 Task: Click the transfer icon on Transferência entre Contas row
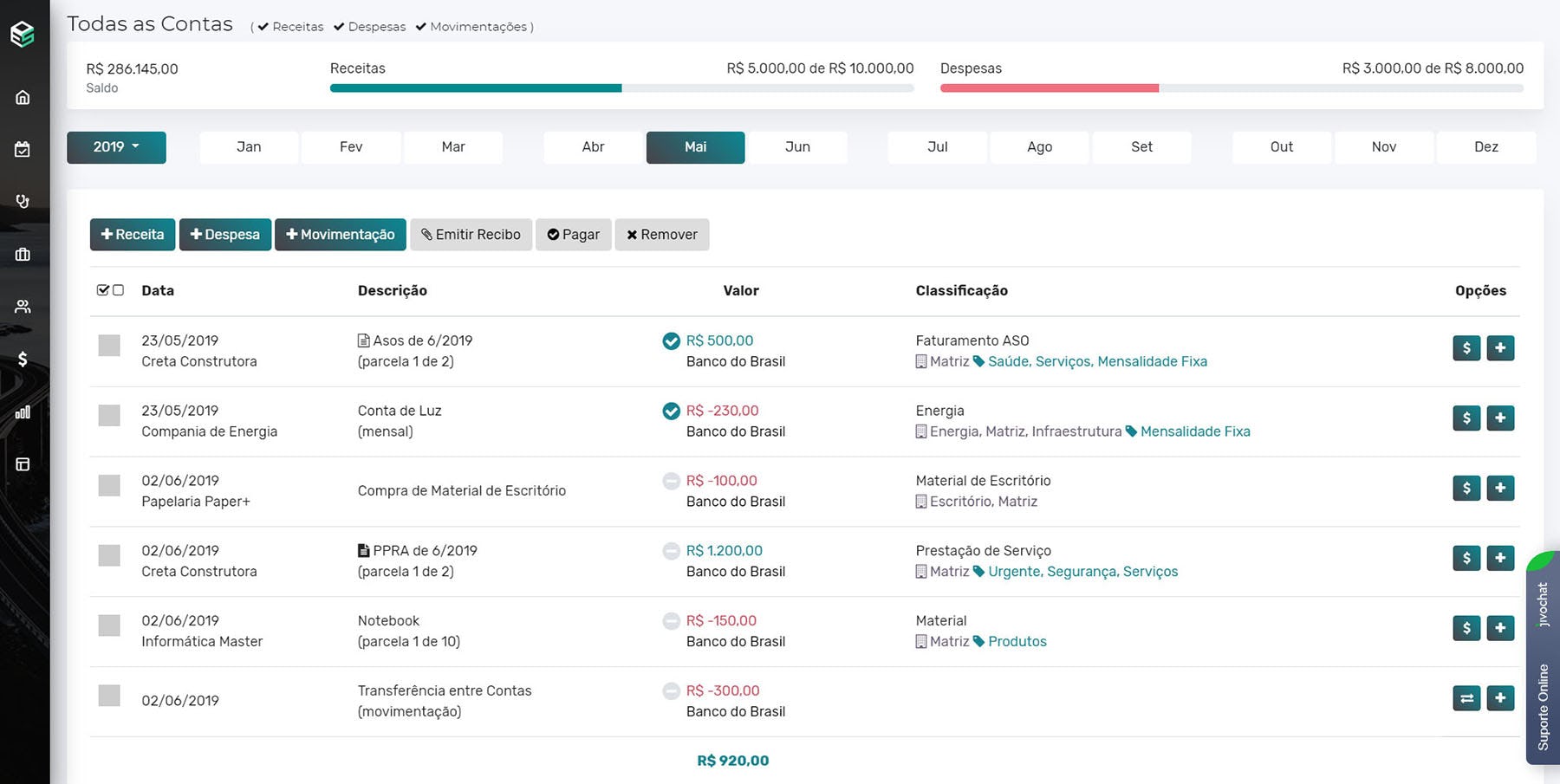coord(1466,697)
